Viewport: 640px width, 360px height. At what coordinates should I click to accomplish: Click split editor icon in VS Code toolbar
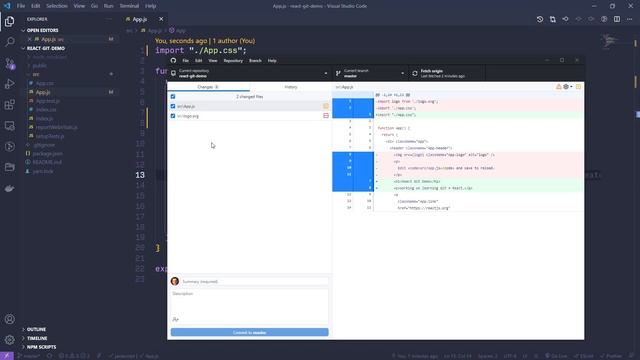617,19
